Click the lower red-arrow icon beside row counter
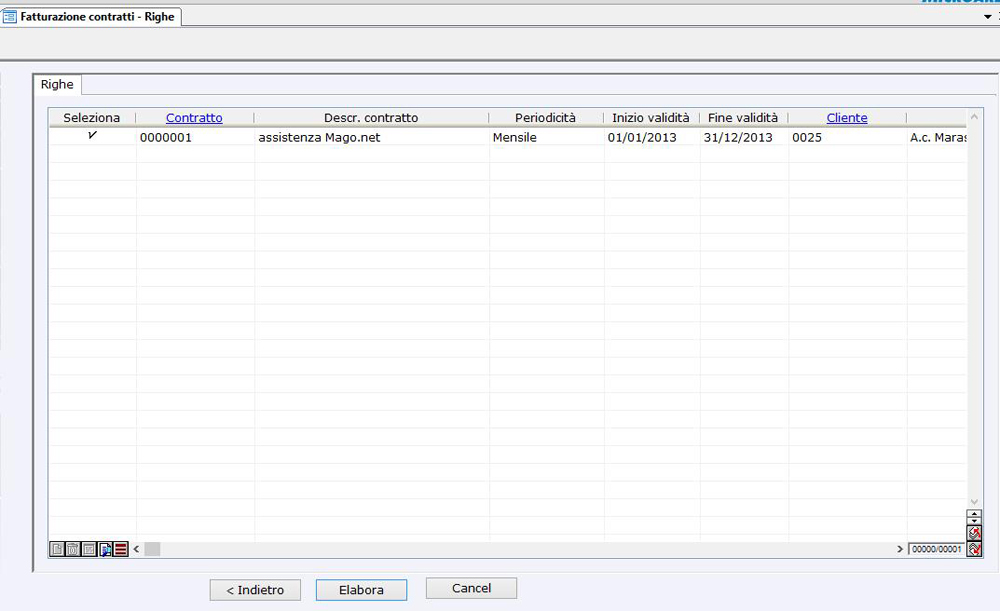This screenshot has height=611, width=1000. (x=974, y=549)
